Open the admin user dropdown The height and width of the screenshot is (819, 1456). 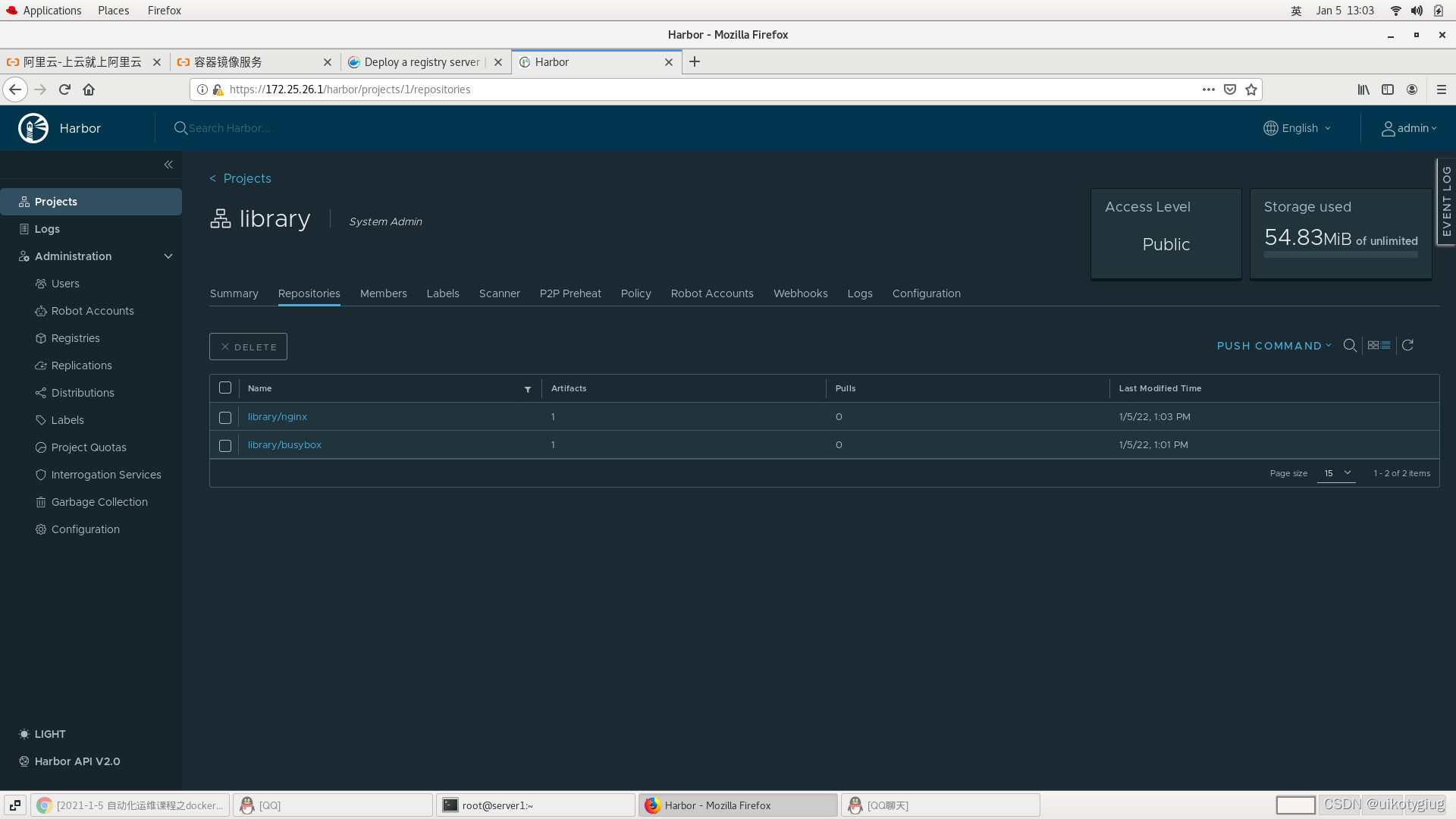(x=1409, y=128)
